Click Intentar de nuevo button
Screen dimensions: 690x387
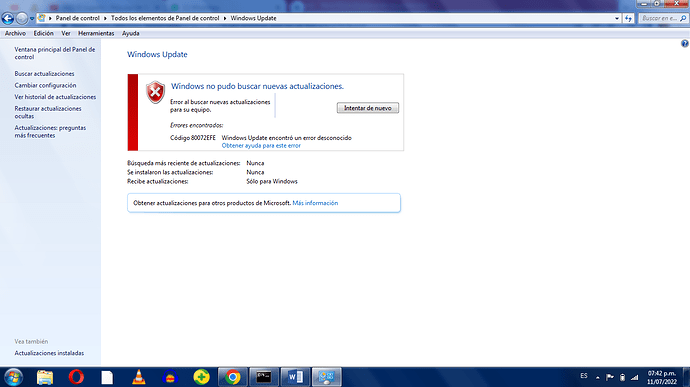(368, 108)
